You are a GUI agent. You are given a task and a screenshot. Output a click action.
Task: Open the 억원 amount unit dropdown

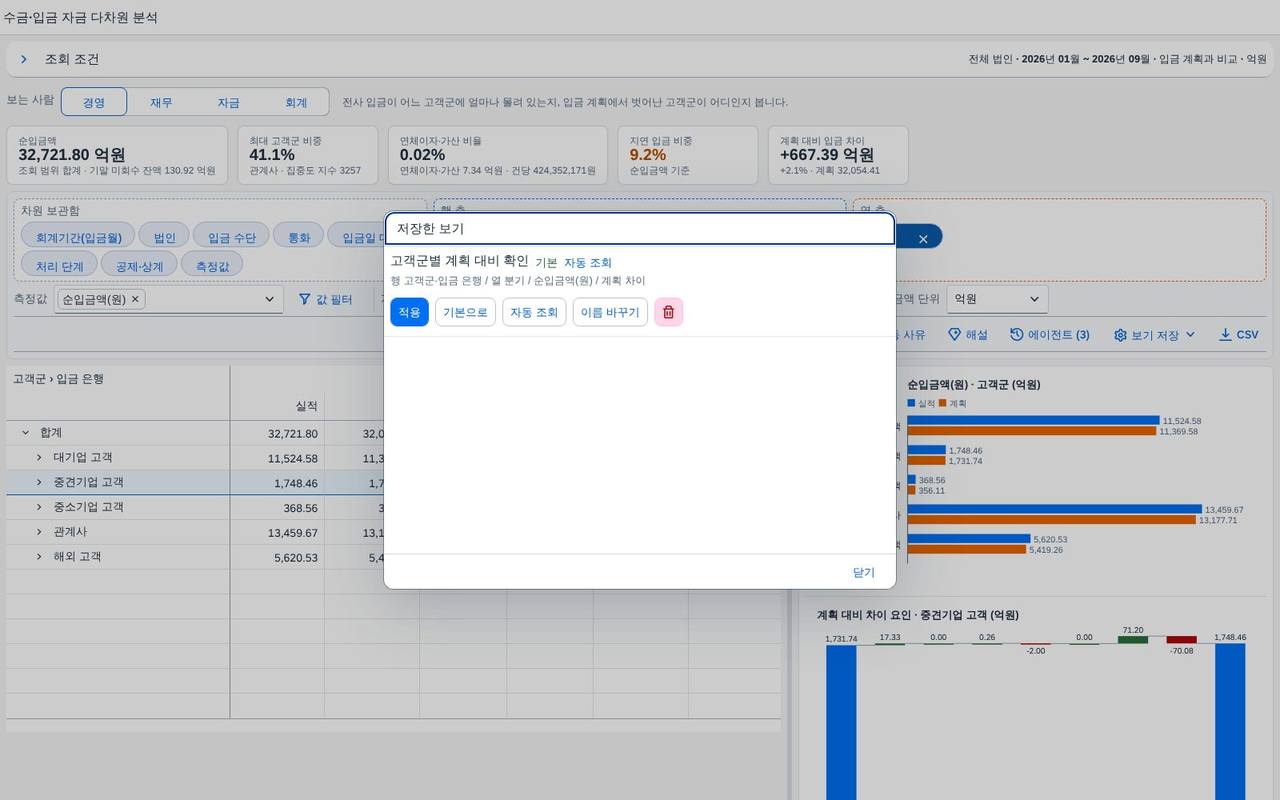[x=997, y=299]
